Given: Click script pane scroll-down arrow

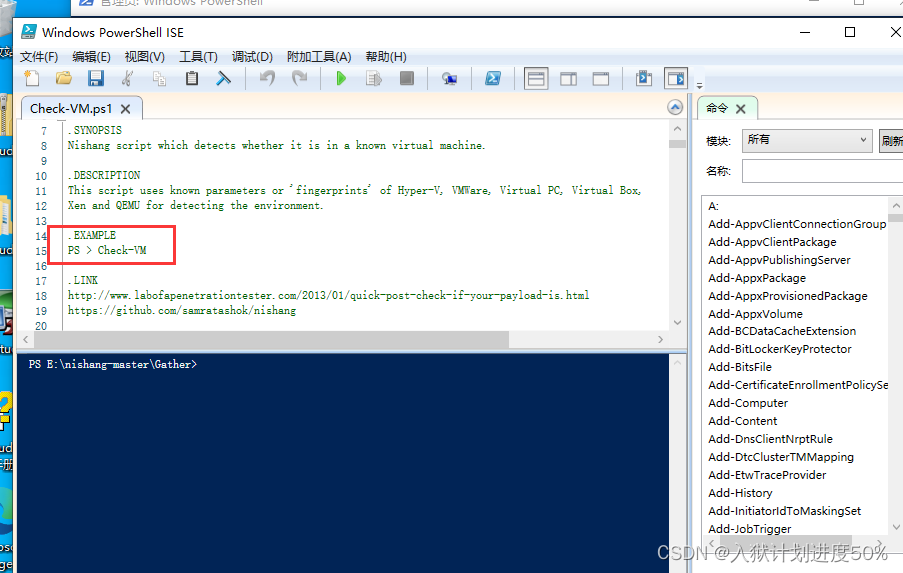Looking at the screenshot, I should point(677,322).
